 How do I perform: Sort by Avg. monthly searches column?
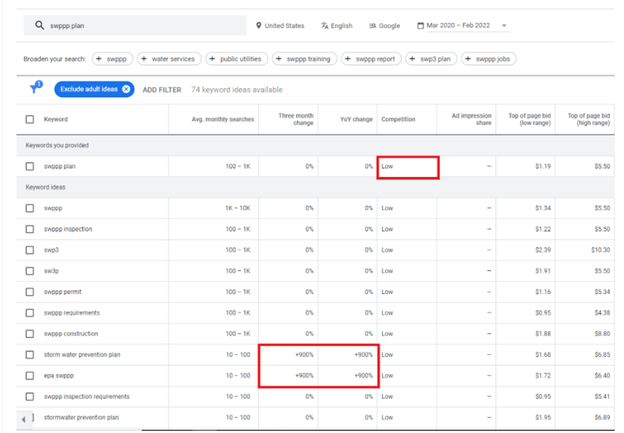coord(223,119)
